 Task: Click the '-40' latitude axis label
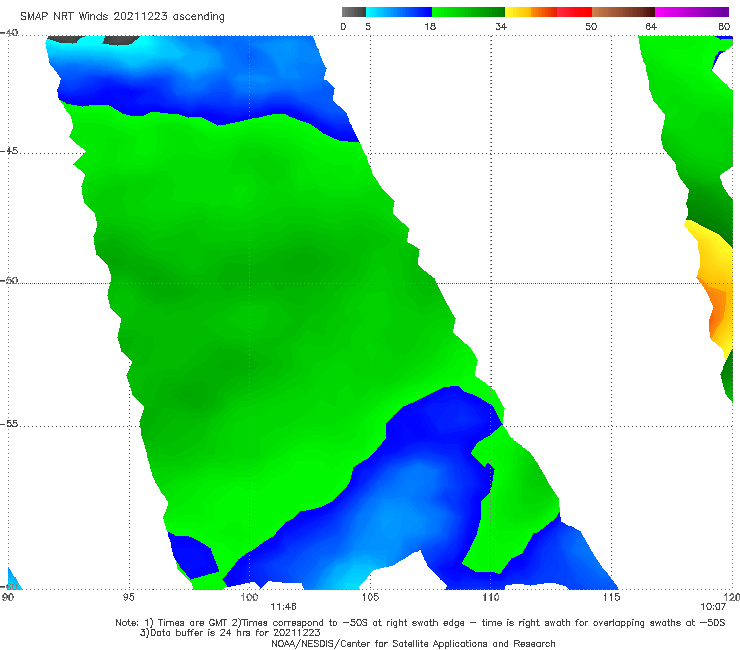tap(9, 33)
